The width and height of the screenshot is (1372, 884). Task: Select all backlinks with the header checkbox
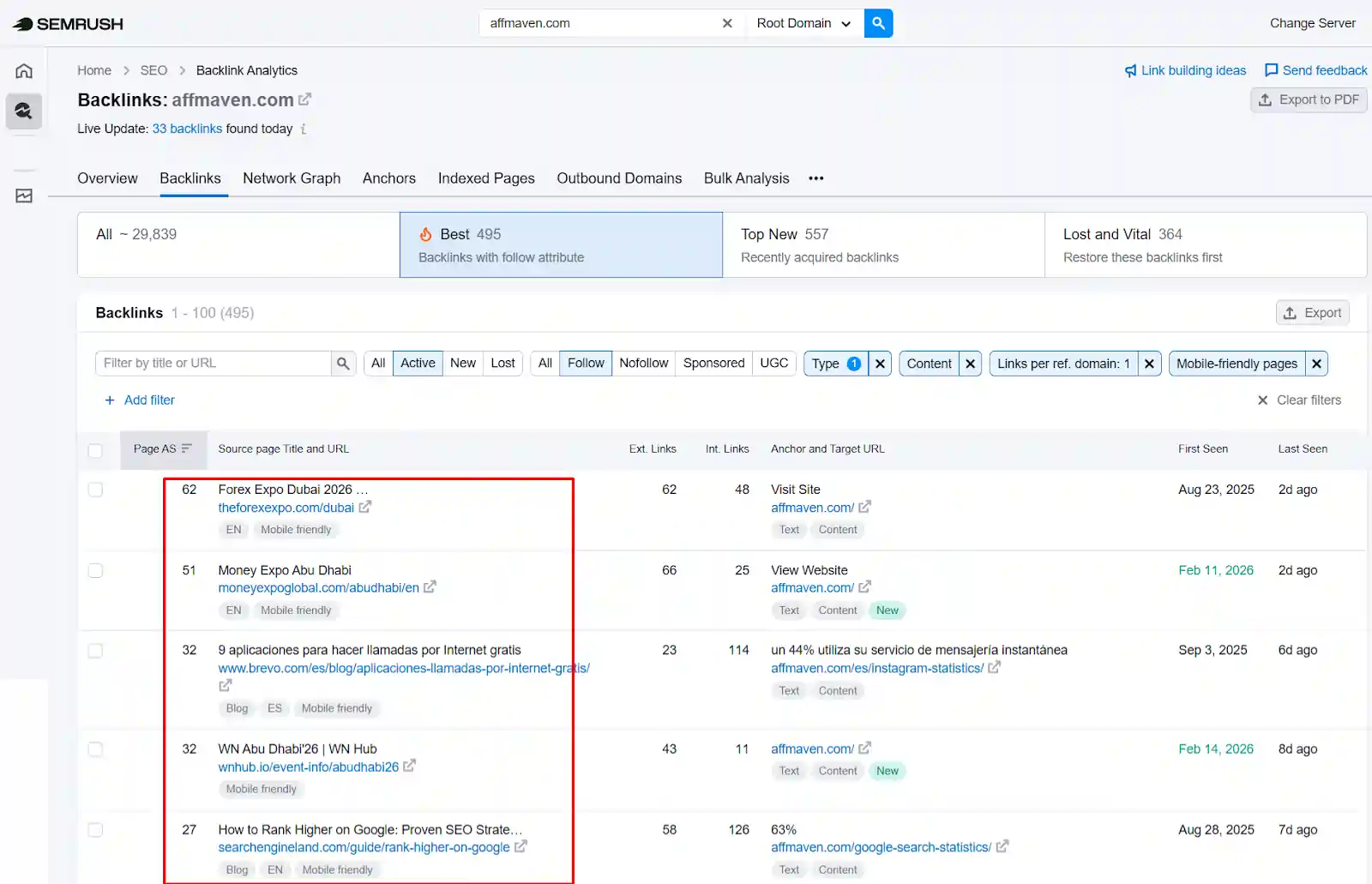95,450
